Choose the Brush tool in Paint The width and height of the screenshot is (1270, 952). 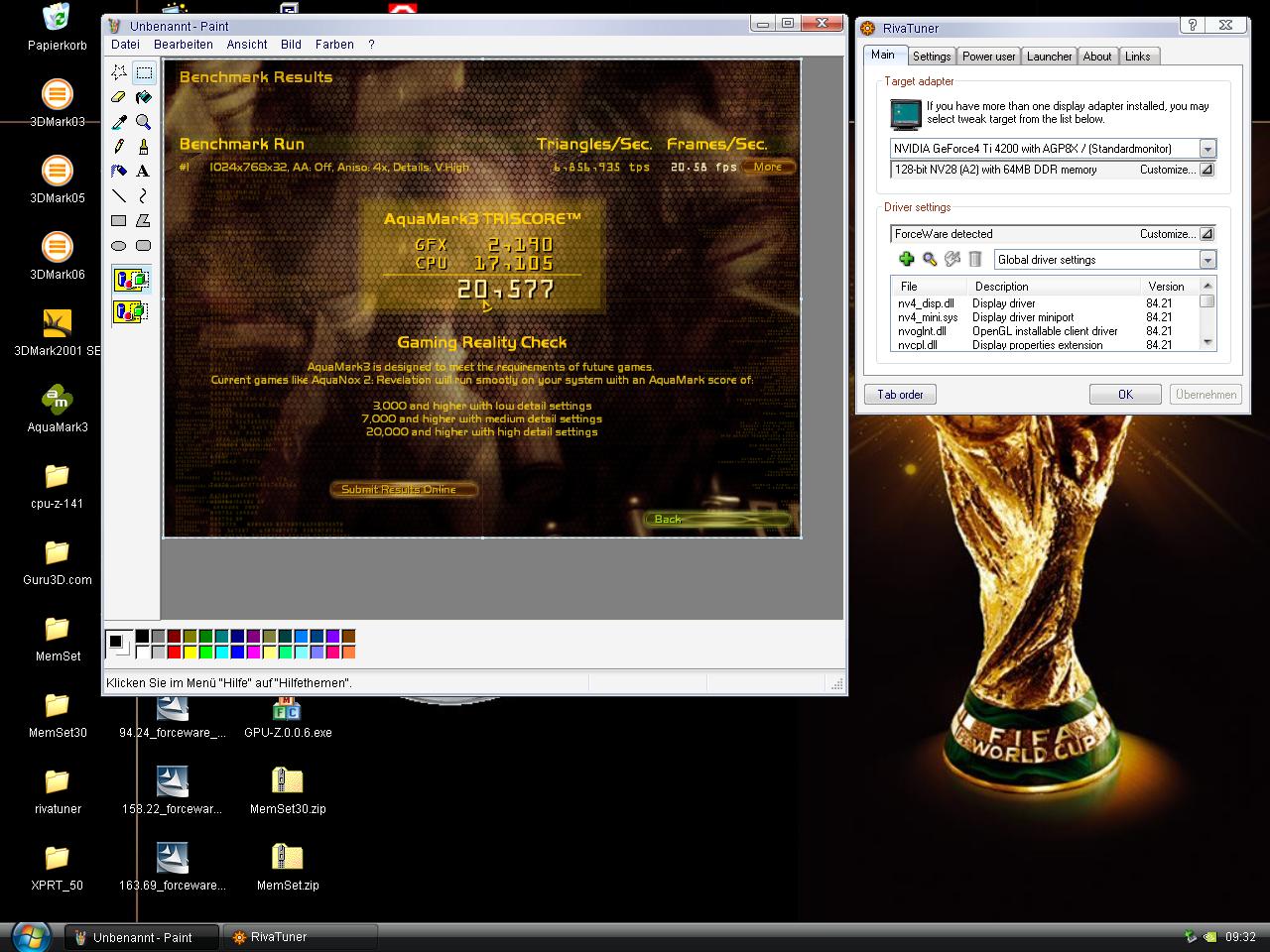click(144, 147)
